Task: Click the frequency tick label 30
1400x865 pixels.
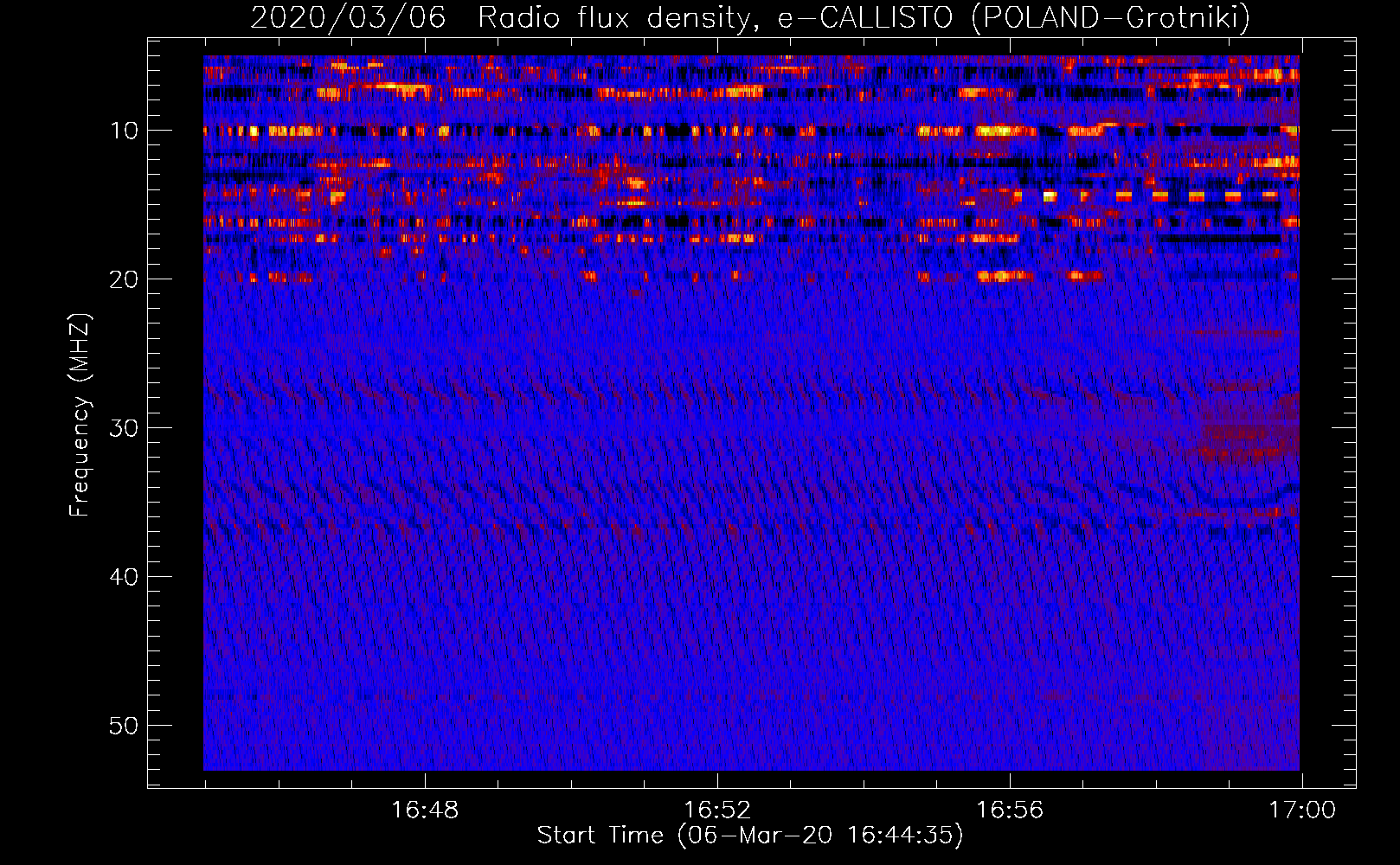Action: click(x=125, y=428)
